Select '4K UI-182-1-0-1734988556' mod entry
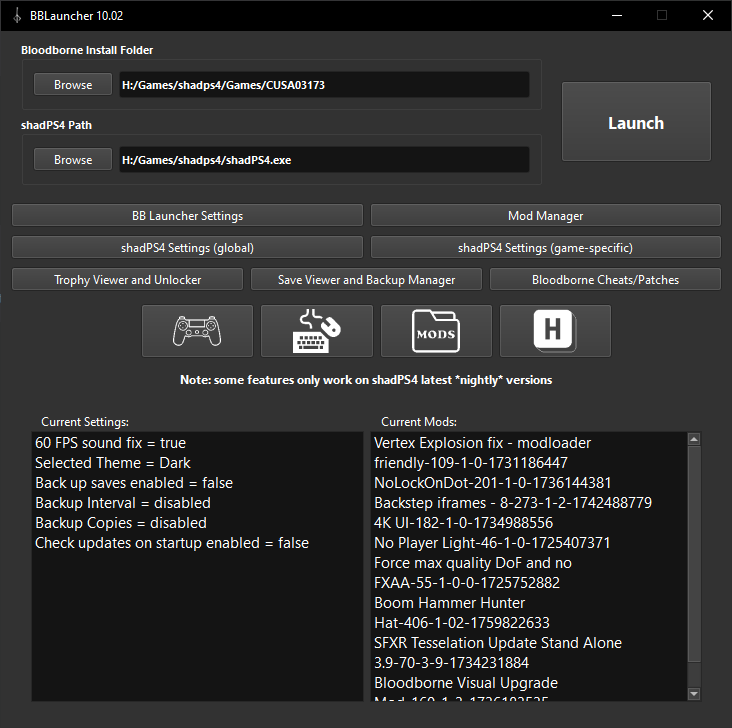 pyautogui.click(x=464, y=523)
